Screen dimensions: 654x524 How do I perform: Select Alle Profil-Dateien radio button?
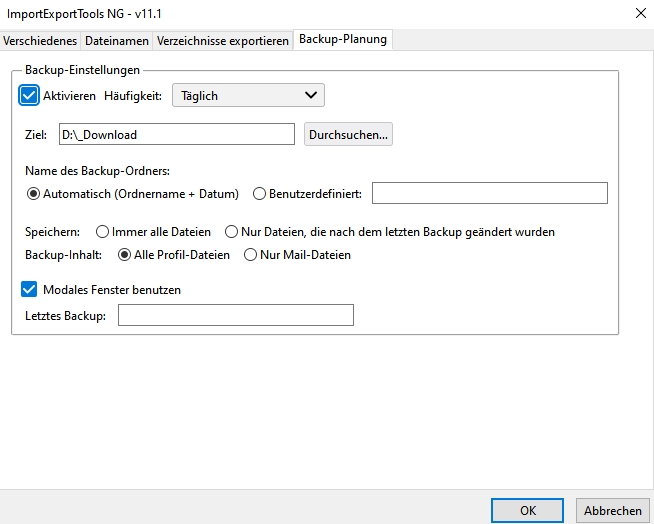[x=125, y=255]
